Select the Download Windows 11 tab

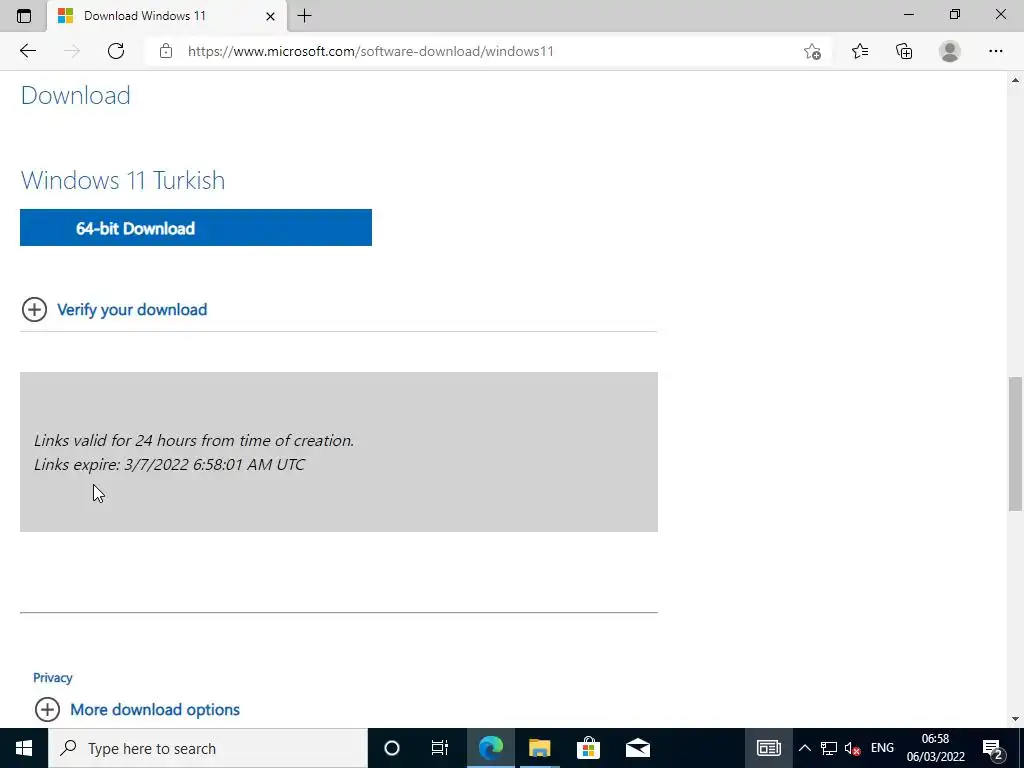(167, 16)
